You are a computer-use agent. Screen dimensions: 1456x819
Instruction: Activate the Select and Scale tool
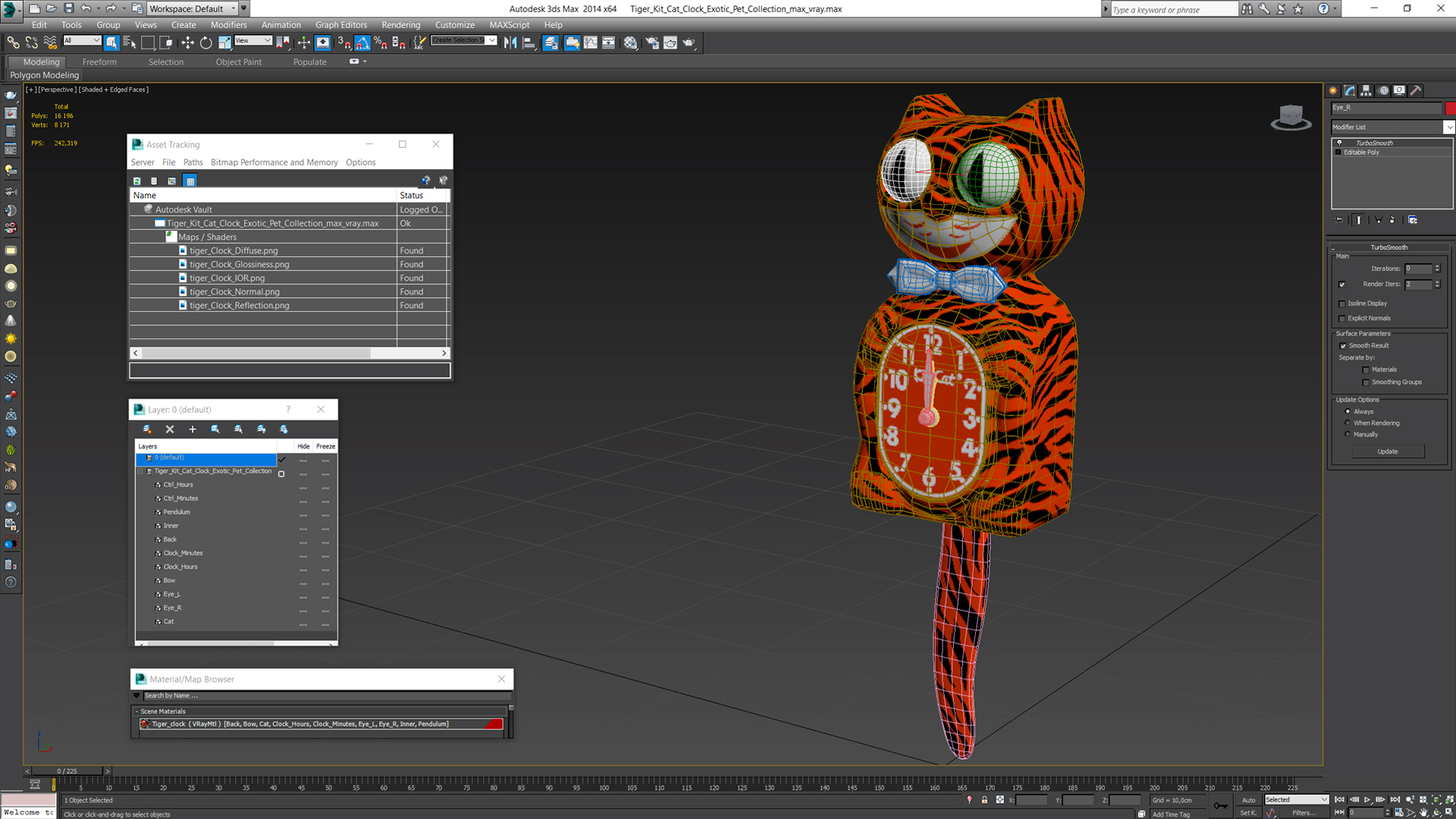click(224, 42)
